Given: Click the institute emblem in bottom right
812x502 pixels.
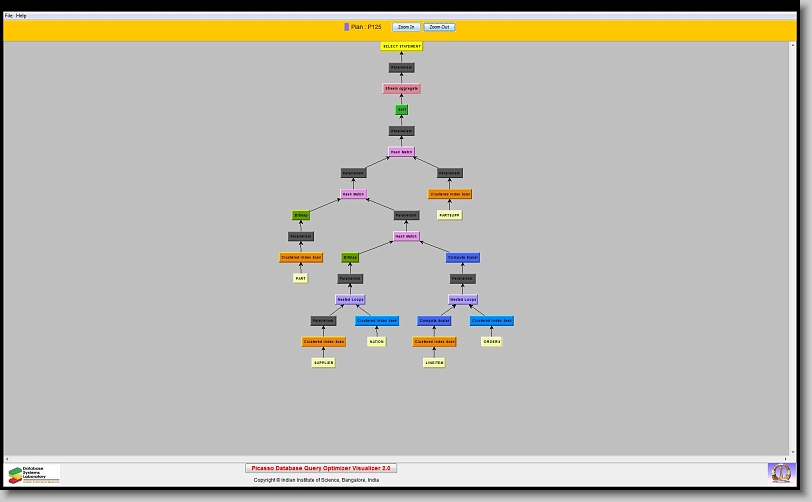Looking at the screenshot, I should (779, 472).
